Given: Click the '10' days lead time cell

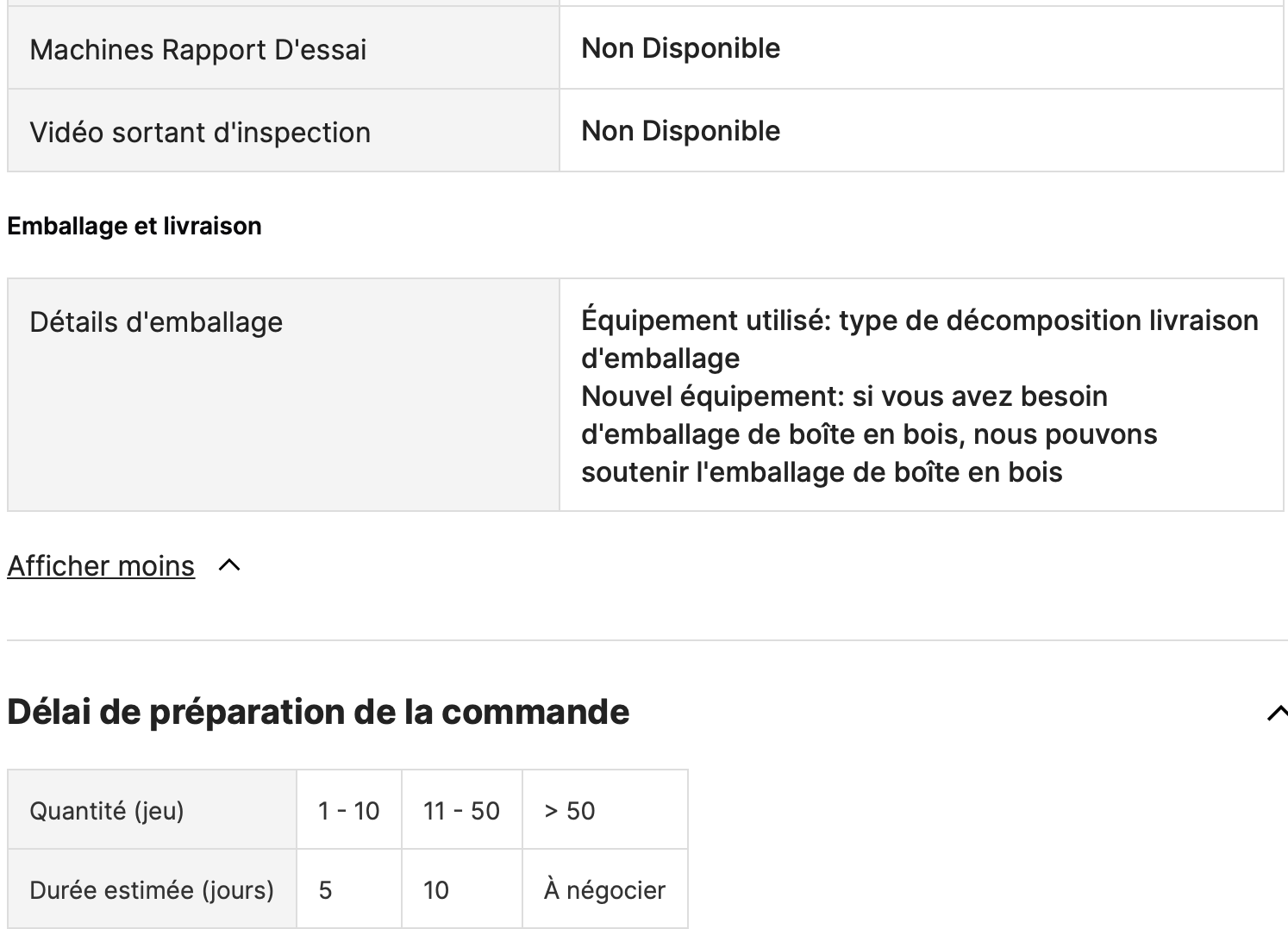Looking at the screenshot, I should 436,890.
